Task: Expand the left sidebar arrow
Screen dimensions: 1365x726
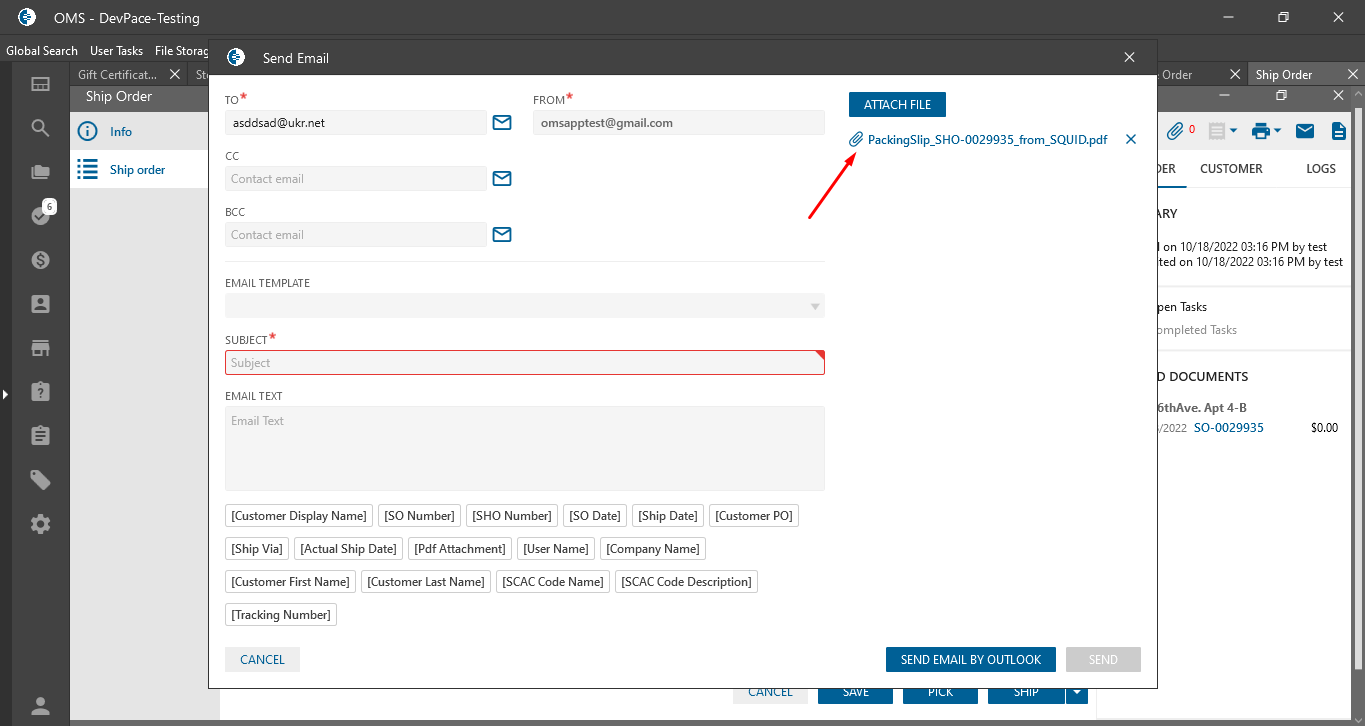Action: (4, 395)
